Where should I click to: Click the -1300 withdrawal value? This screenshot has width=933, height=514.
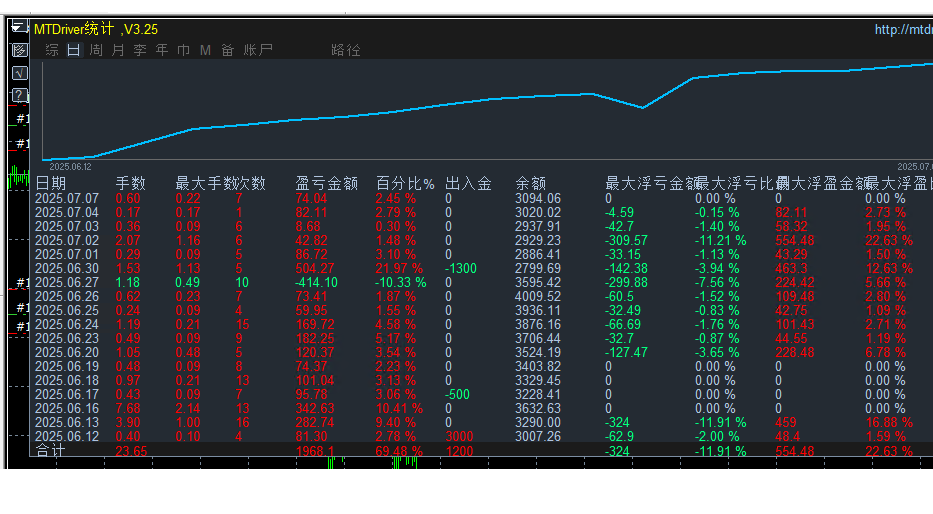click(461, 268)
